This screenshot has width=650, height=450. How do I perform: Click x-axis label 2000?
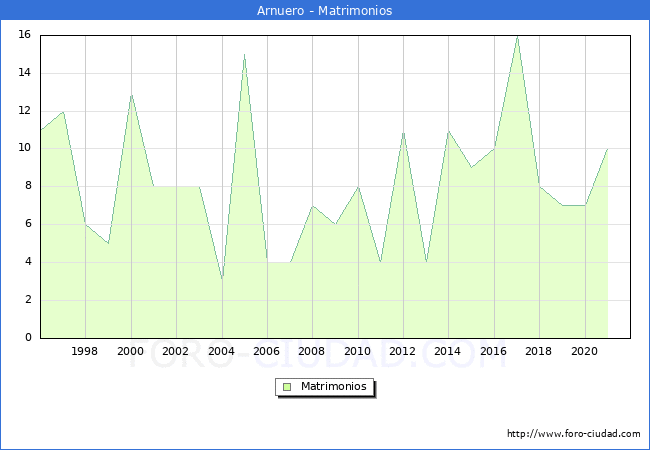[131, 351]
